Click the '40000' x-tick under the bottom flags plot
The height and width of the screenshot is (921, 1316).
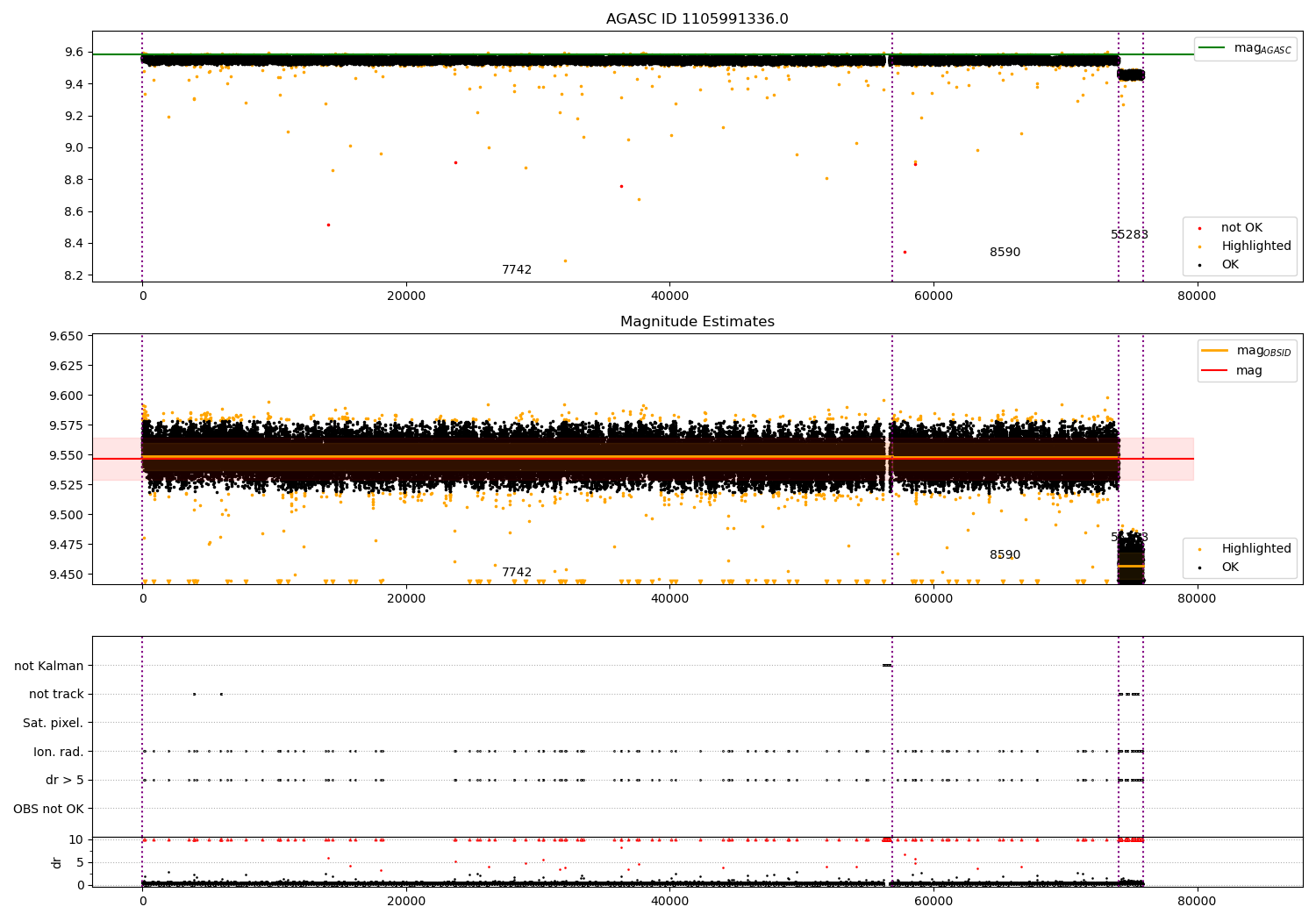669,902
